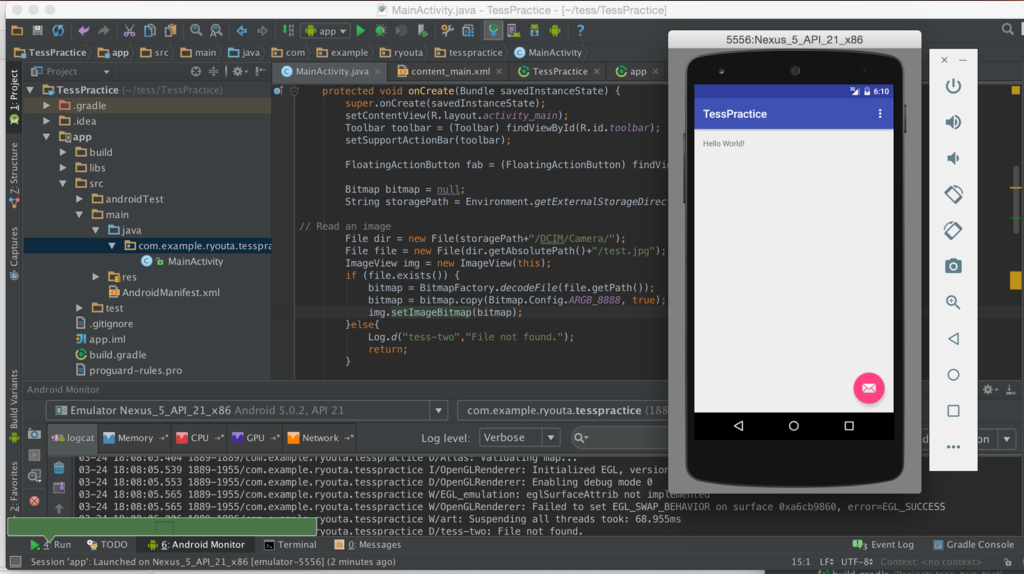Open the Gradle Console panel

click(x=973, y=545)
